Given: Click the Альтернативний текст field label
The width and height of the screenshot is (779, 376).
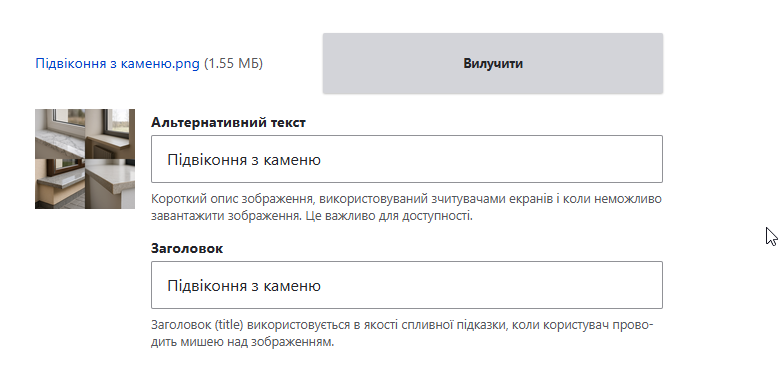Looking at the screenshot, I should [228, 122].
